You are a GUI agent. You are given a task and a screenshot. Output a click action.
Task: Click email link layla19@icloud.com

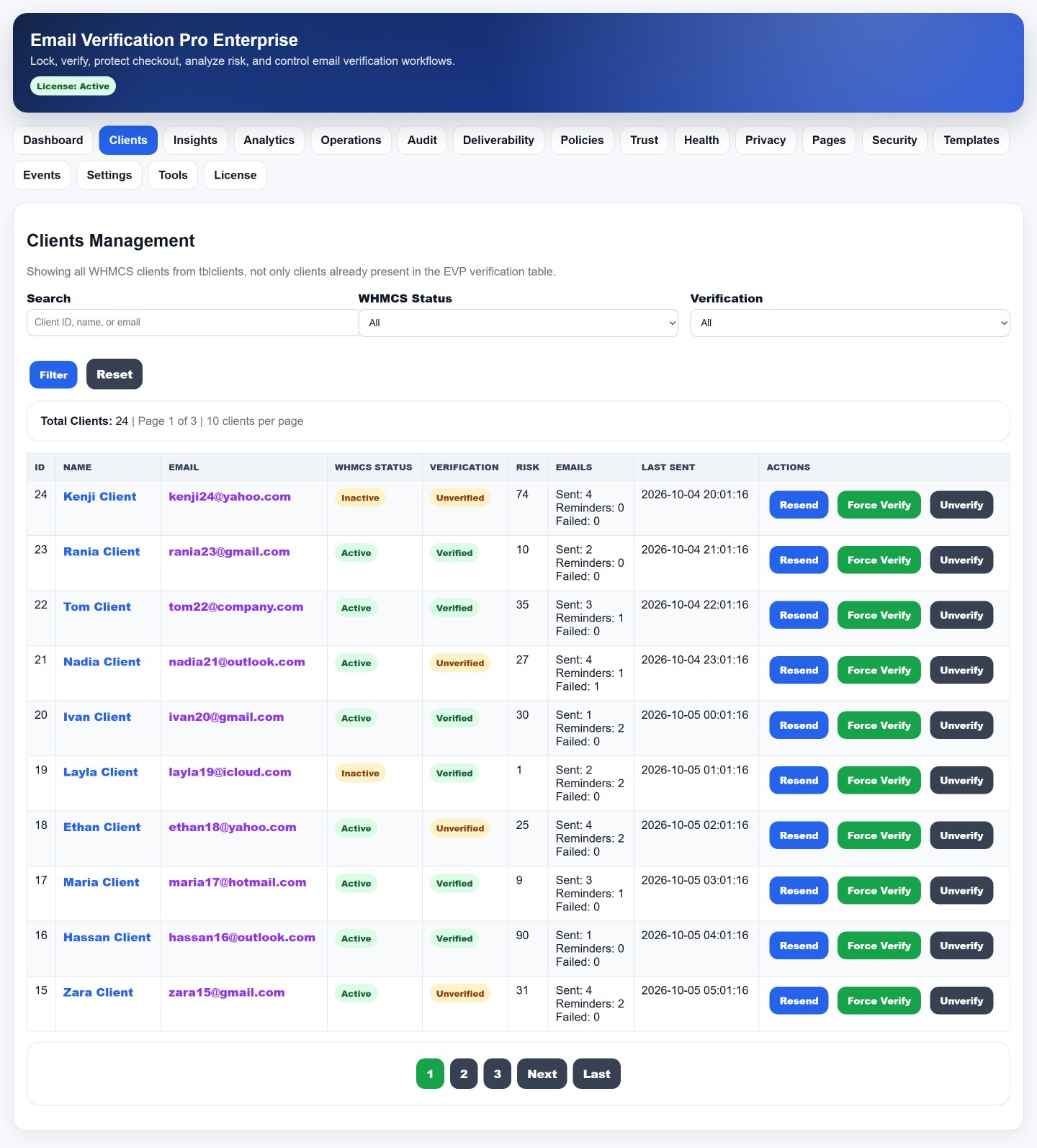pyautogui.click(x=230, y=772)
